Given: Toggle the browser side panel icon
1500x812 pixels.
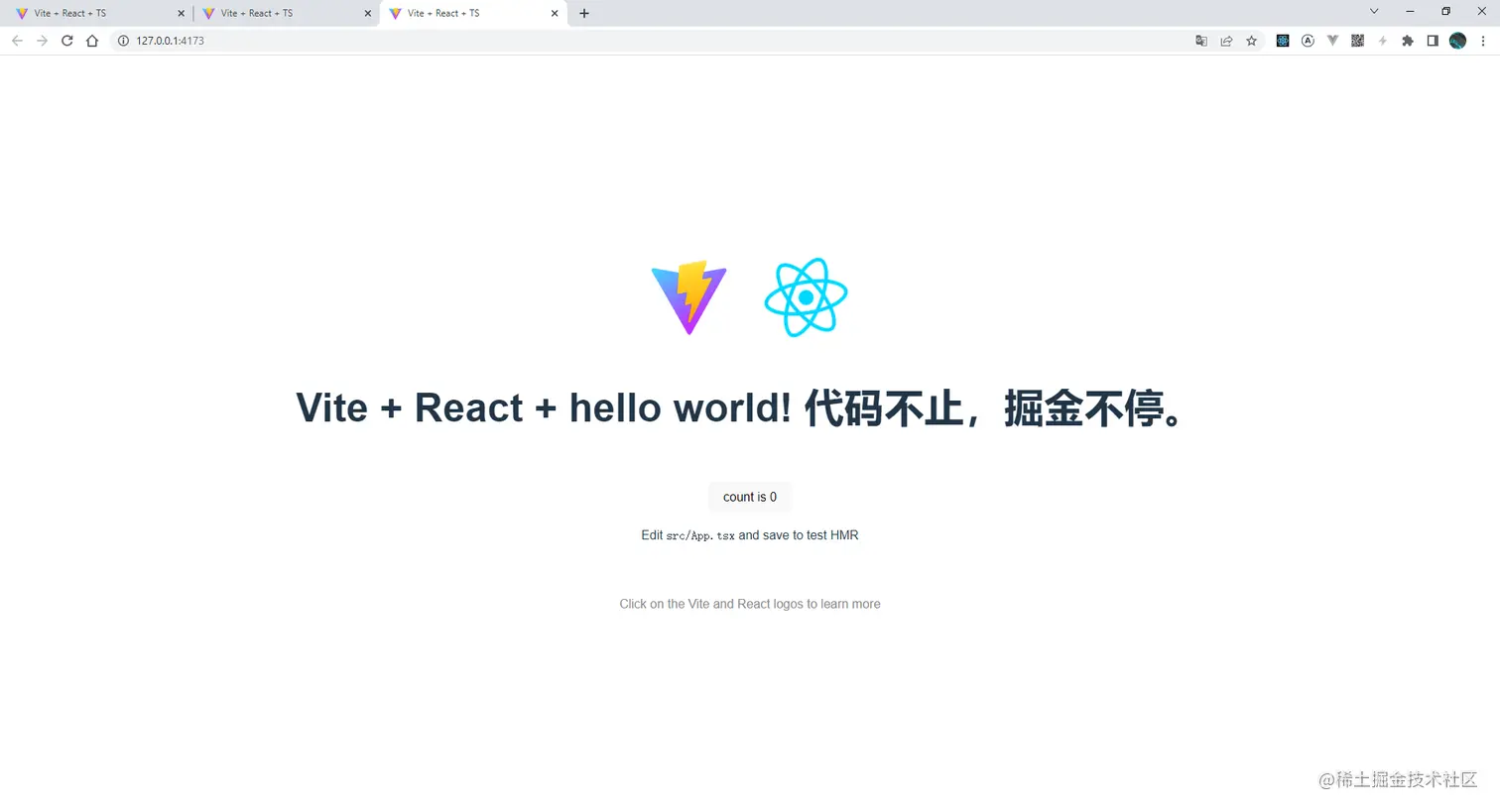Looking at the screenshot, I should coord(1433,41).
